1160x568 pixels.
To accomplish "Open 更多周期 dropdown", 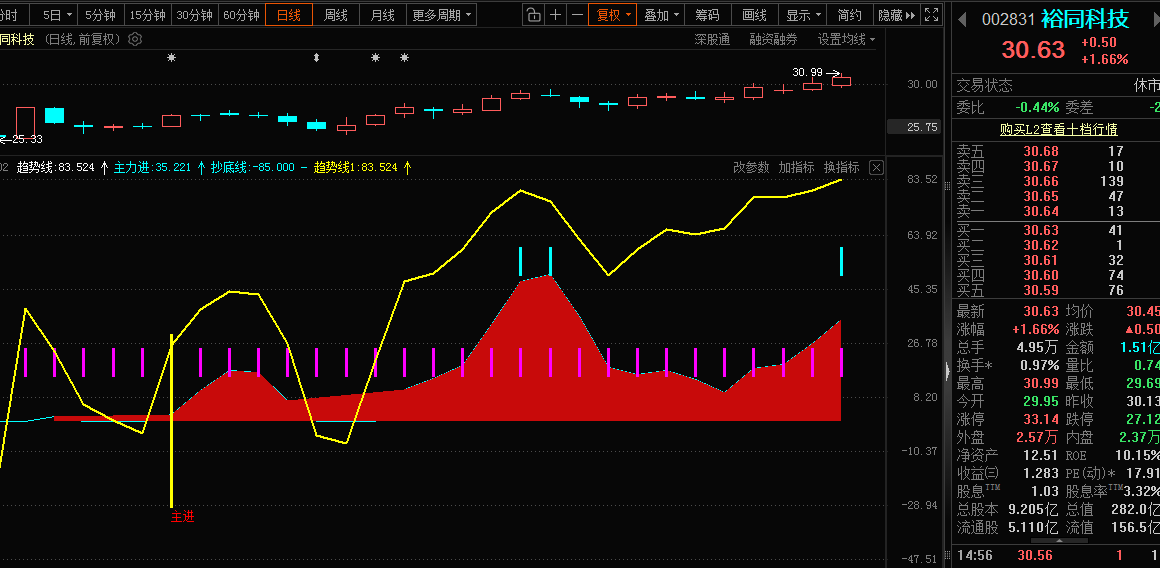I will (442, 15).
